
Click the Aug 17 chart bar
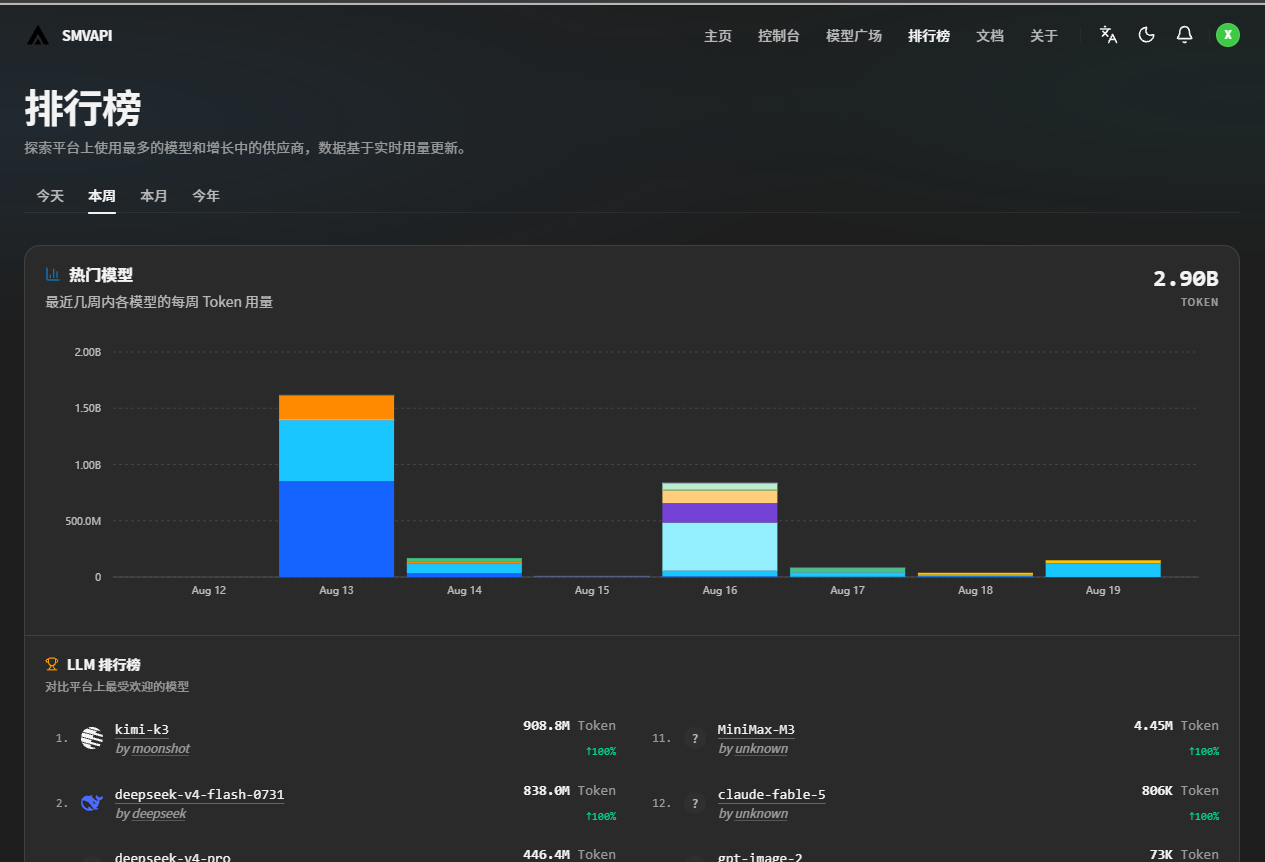[x=847, y=572]
